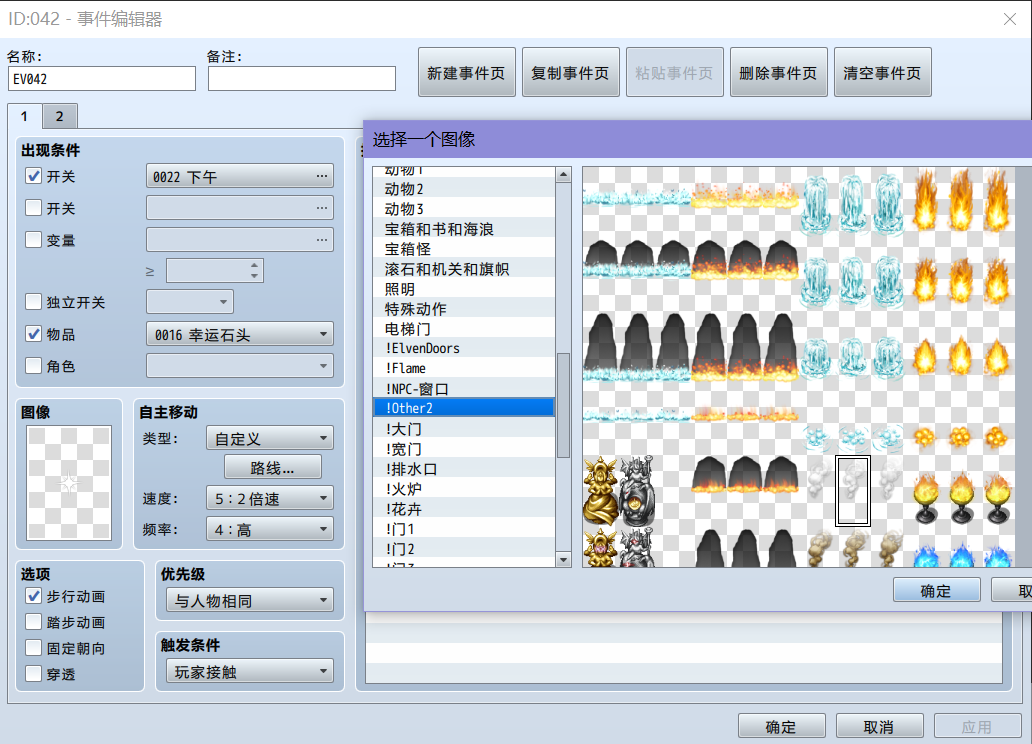Open the 频率 dropdown showing 4：高
The height and width of the screenshot is (744, 1032).
point(270,529)
